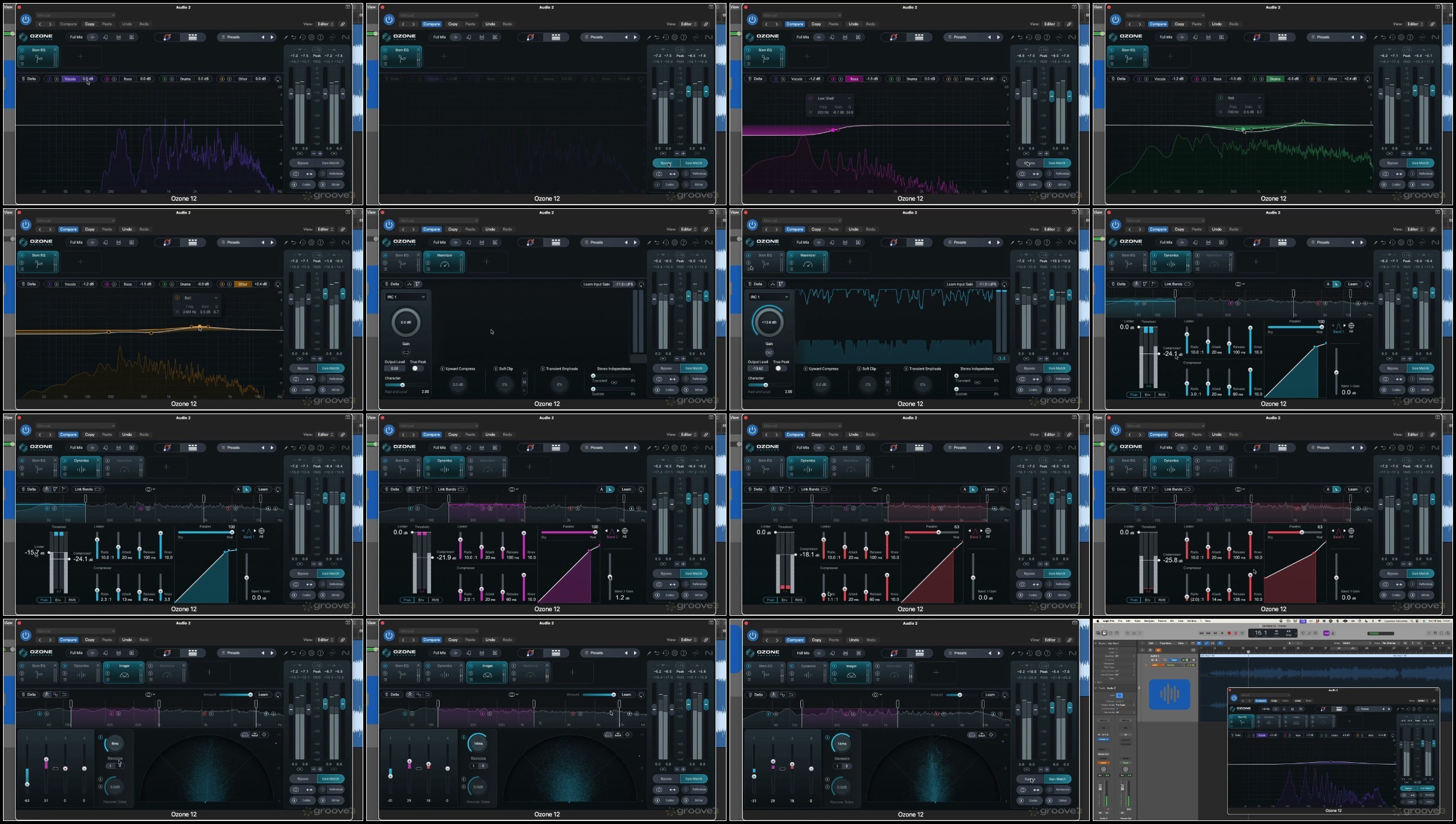Close Stem EQ module in +13.6 dB Maximizer frame
The width and height of the screenshot is (1456, 824).
(x=782, y=255)
